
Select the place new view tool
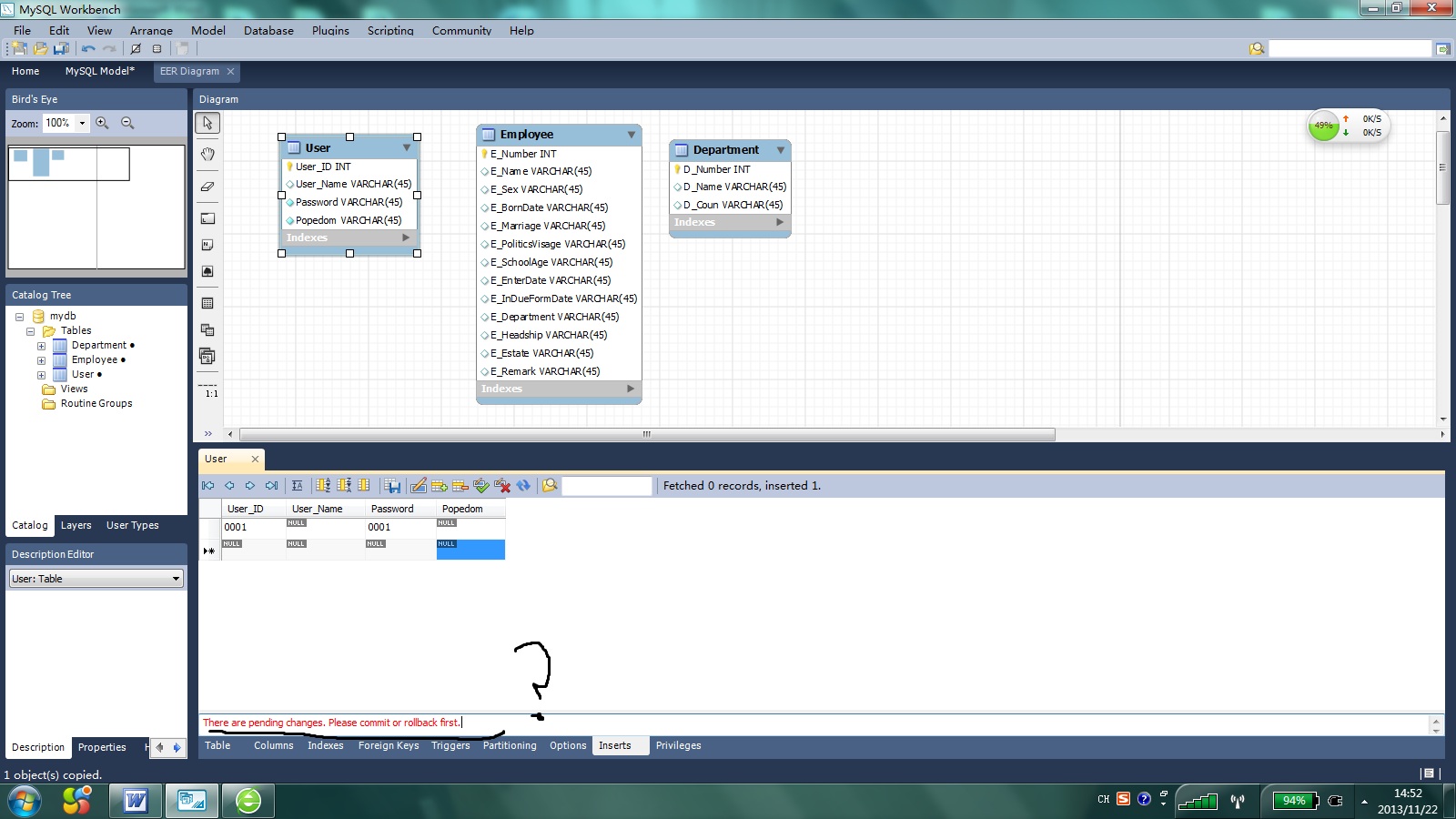click(x=207, y=329)
